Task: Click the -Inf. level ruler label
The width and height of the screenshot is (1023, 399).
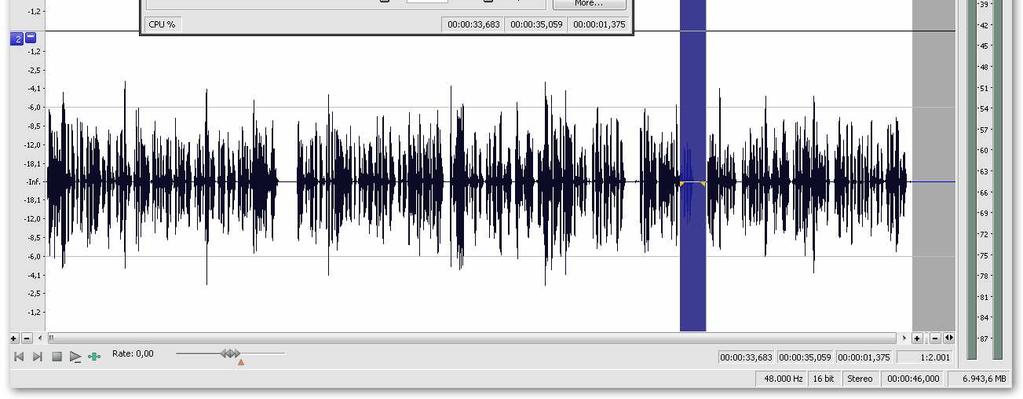Action: click(x=33, y=182)
